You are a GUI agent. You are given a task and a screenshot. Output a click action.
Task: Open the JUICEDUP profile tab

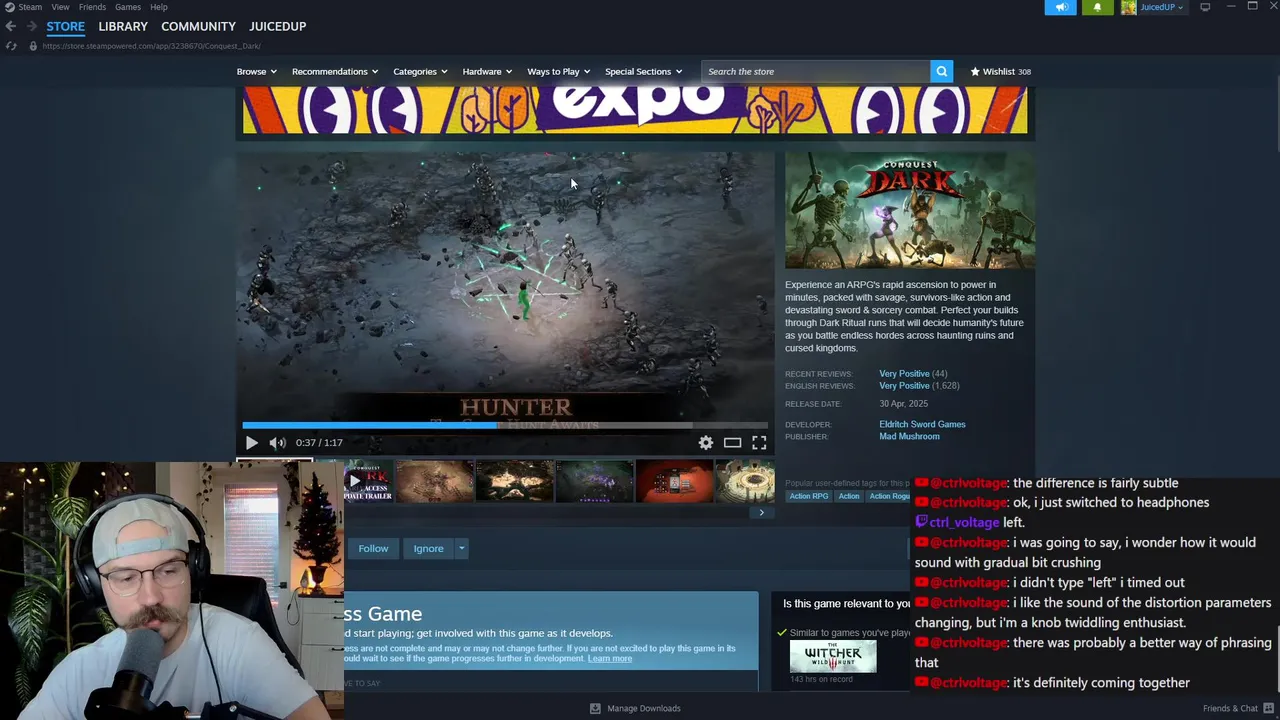point(277,26)
